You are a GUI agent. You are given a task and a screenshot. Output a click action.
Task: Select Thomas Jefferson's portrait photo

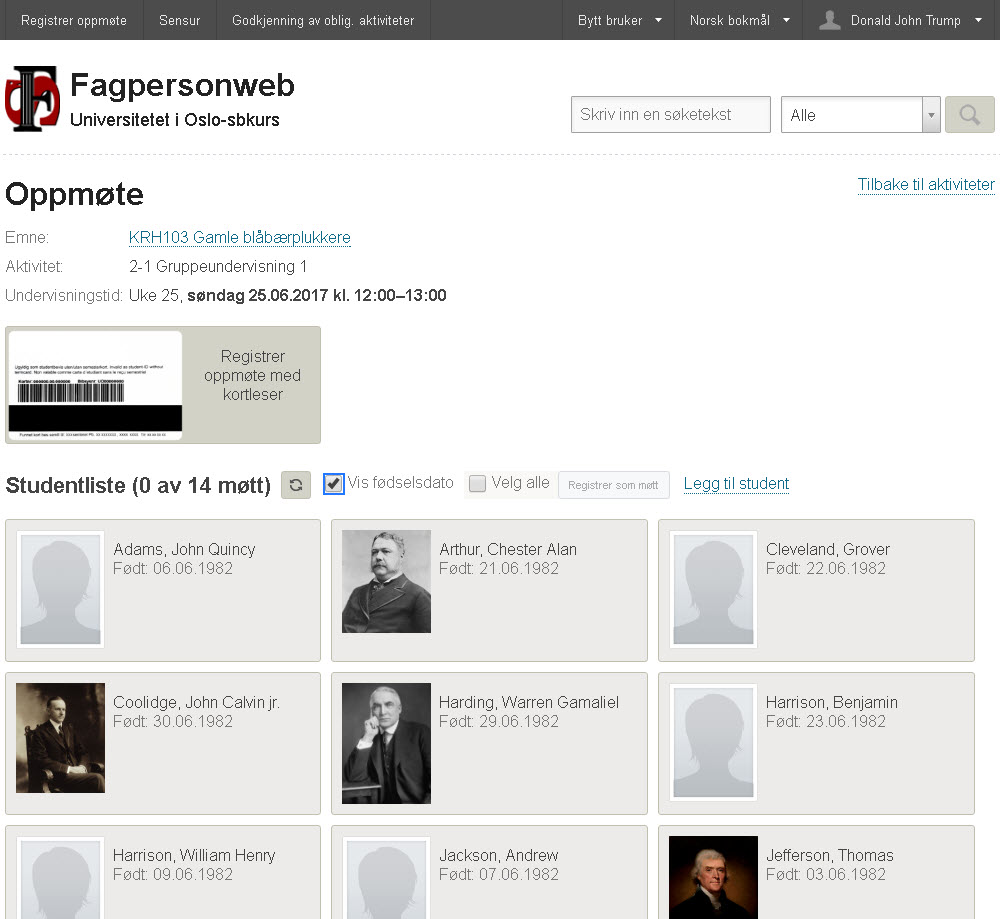pyautogui.click(x=713, y=878)
